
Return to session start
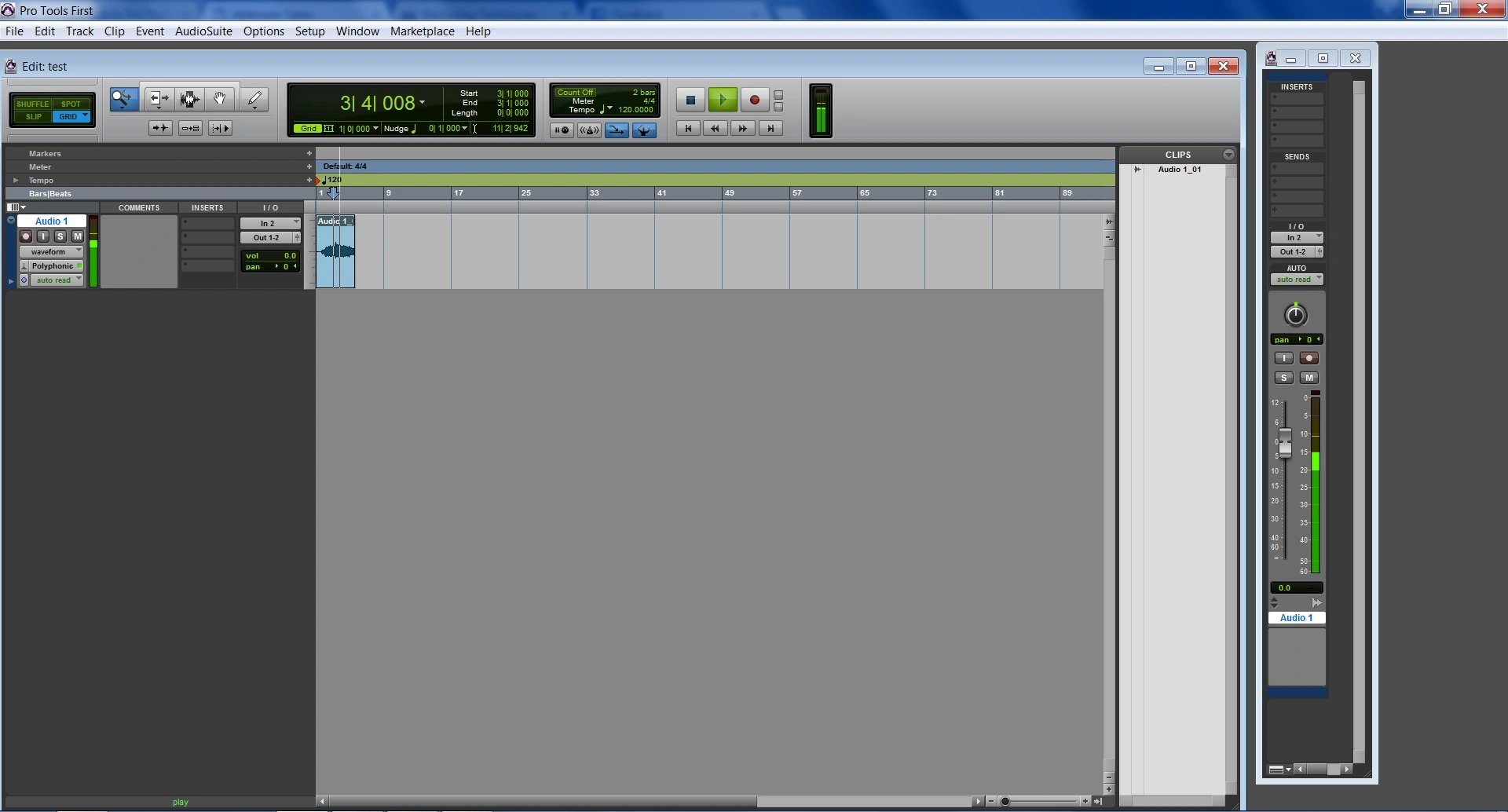pyautogui.click(x=688, y=128)
